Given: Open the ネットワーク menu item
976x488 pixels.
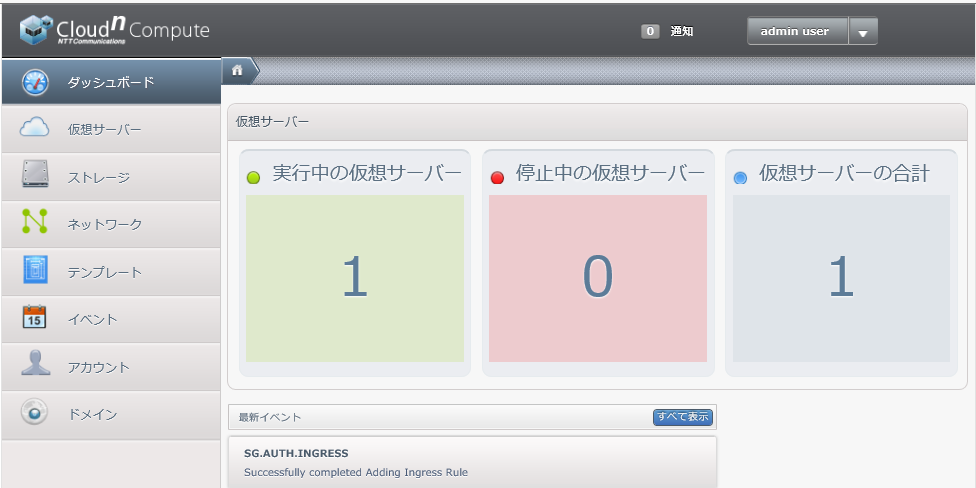Looking at the screenshot, I should (x=105, y=225).
